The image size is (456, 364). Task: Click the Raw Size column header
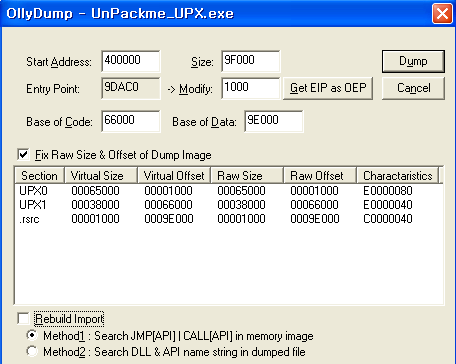click(247, 176)
